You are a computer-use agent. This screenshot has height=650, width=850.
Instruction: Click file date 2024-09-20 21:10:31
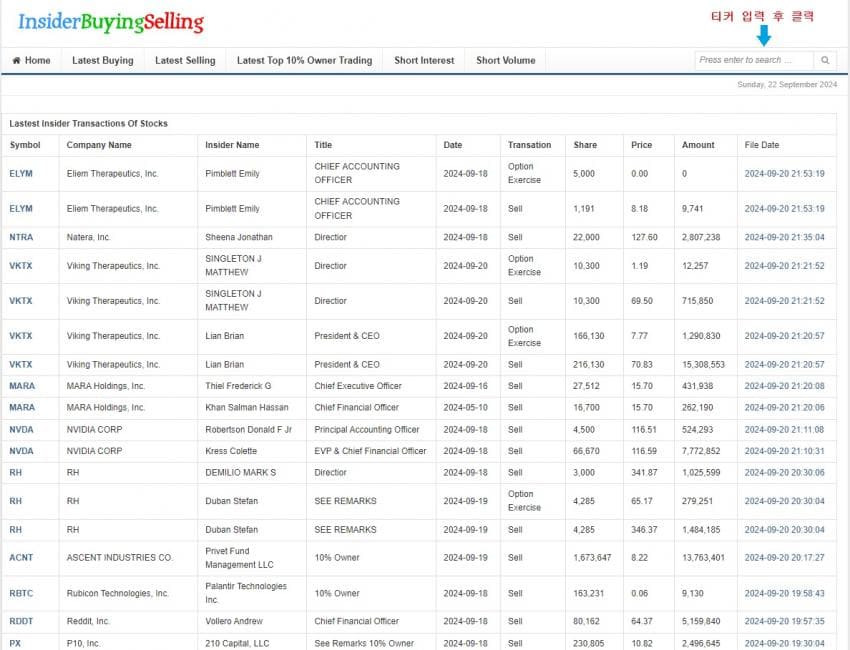pos(784,451)
